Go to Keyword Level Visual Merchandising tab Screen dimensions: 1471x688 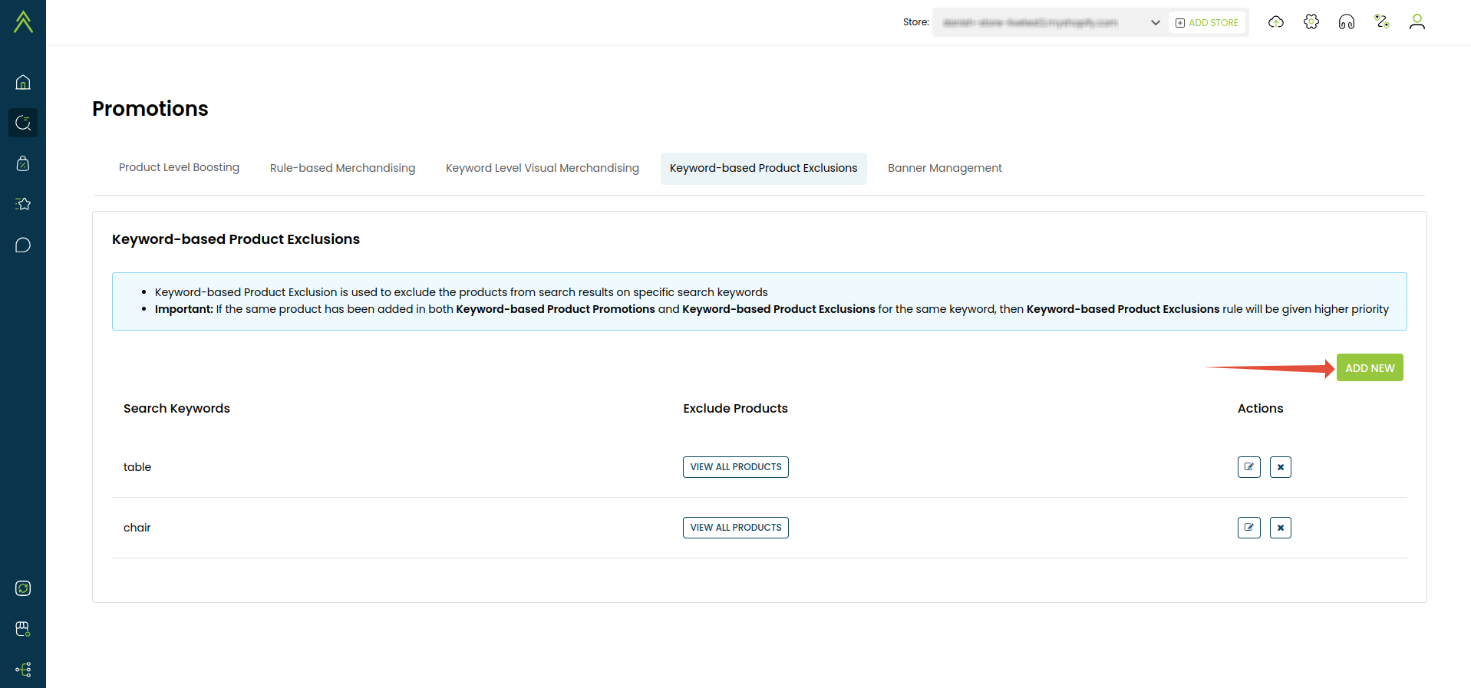tap(542, 168)
